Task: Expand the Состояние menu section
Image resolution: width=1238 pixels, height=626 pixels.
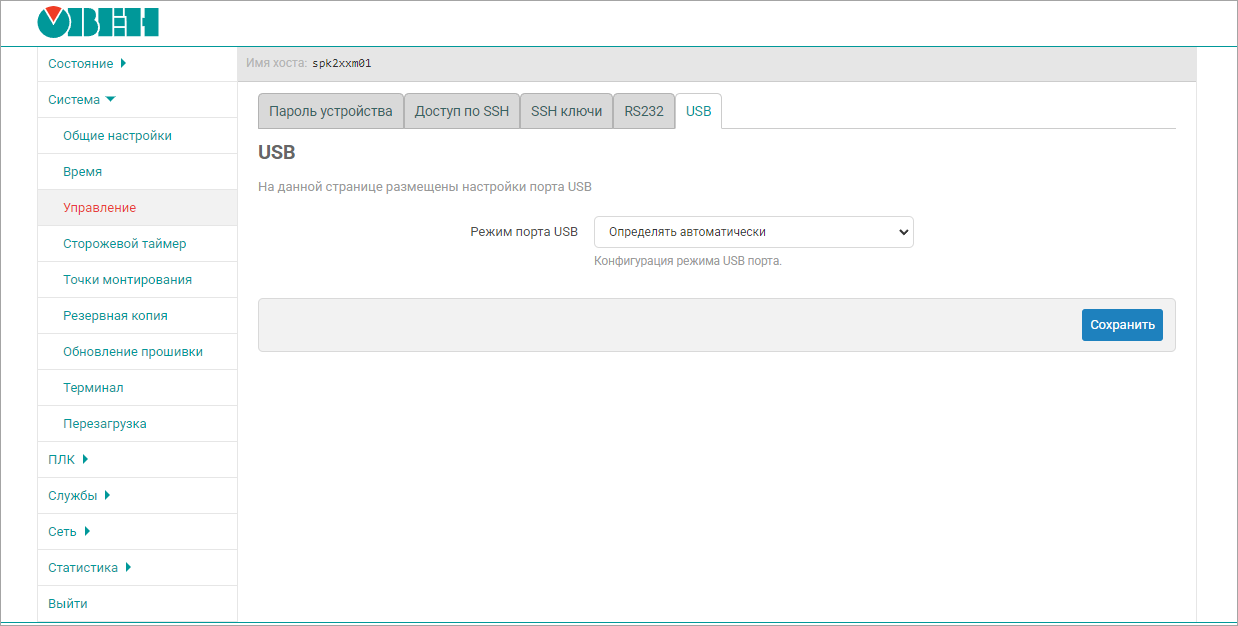Action: coord(86,64)
